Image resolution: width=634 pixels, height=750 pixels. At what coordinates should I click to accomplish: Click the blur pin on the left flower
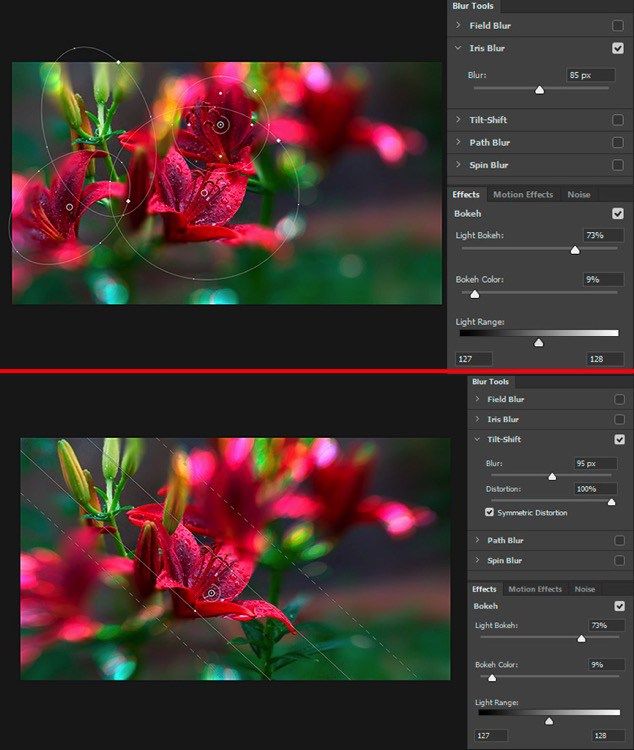tap(69, 206)
